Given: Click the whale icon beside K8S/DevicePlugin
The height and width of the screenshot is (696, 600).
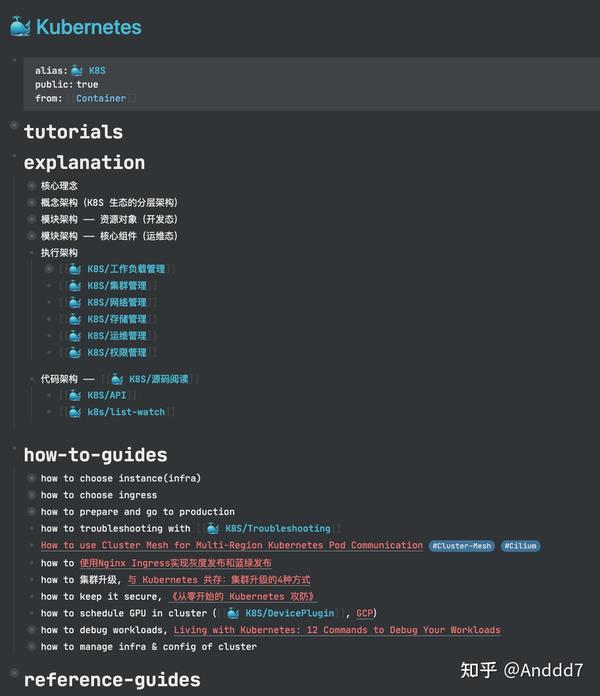Looking at the screenshot, I should pyautogui.click(x=233, y=613).
